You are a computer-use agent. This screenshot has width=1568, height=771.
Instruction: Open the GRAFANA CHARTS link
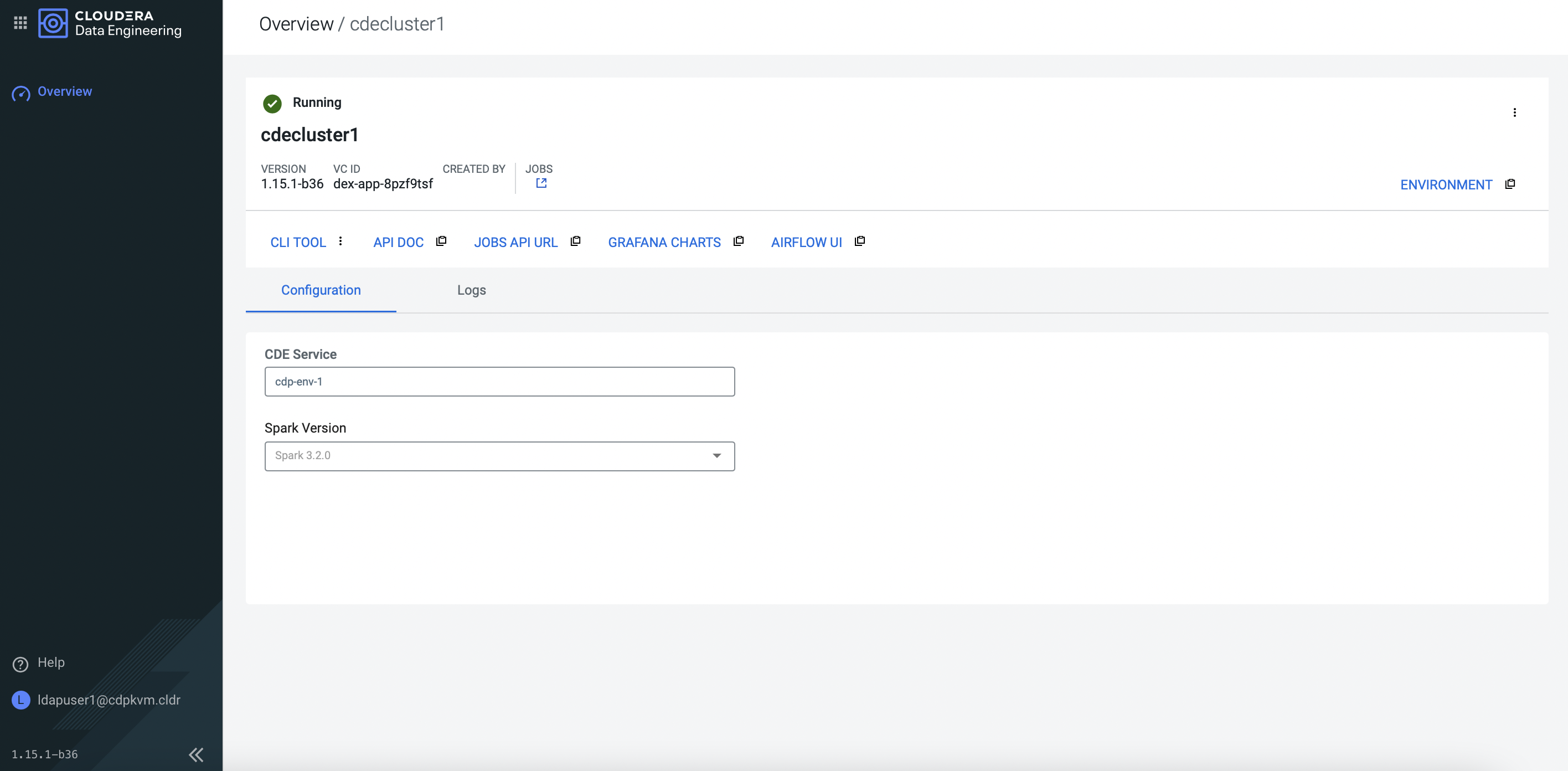(664, 243)
